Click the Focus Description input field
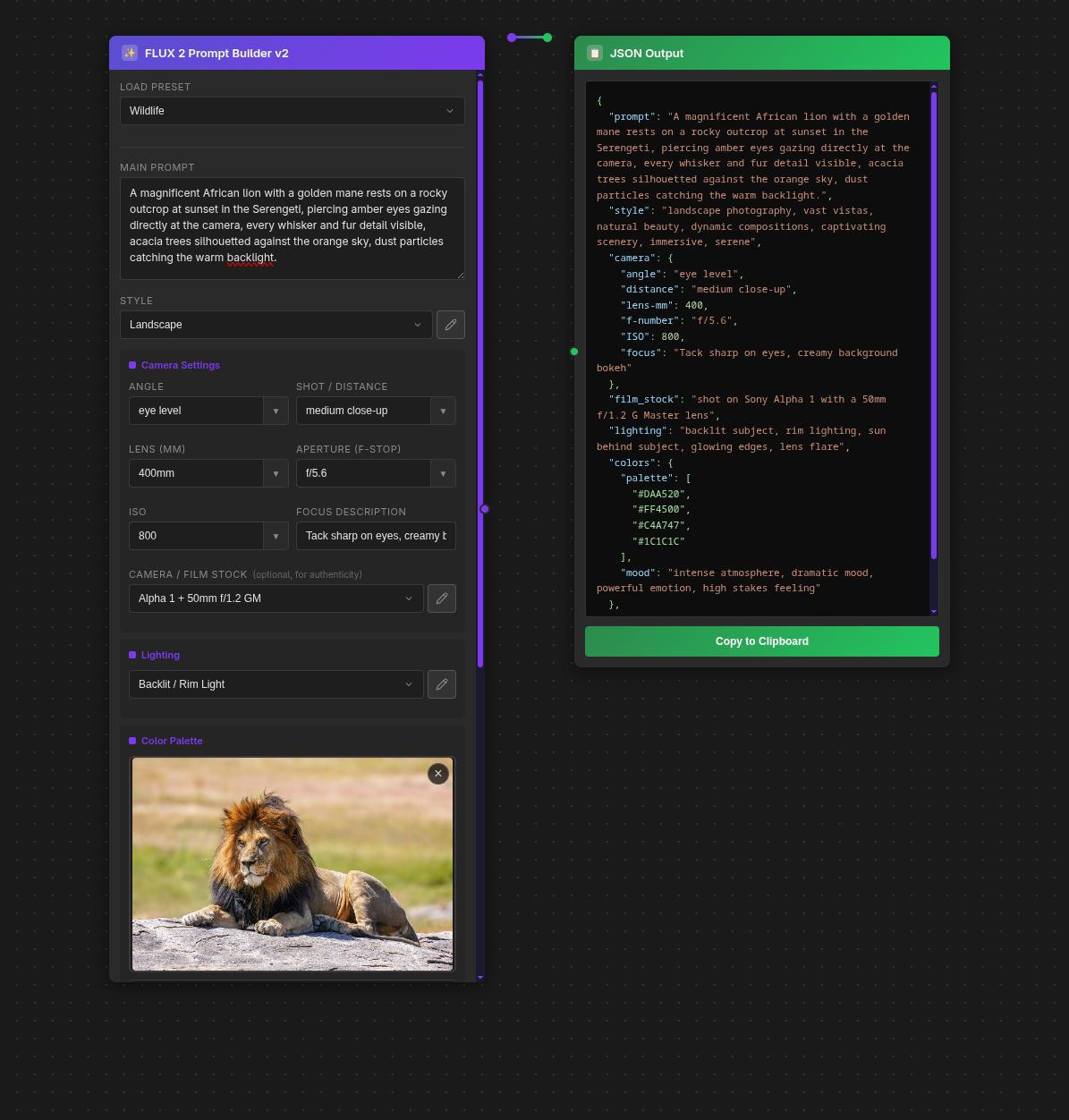The width and height of the screenshot is (1069, 1120). tap(376, 536)
